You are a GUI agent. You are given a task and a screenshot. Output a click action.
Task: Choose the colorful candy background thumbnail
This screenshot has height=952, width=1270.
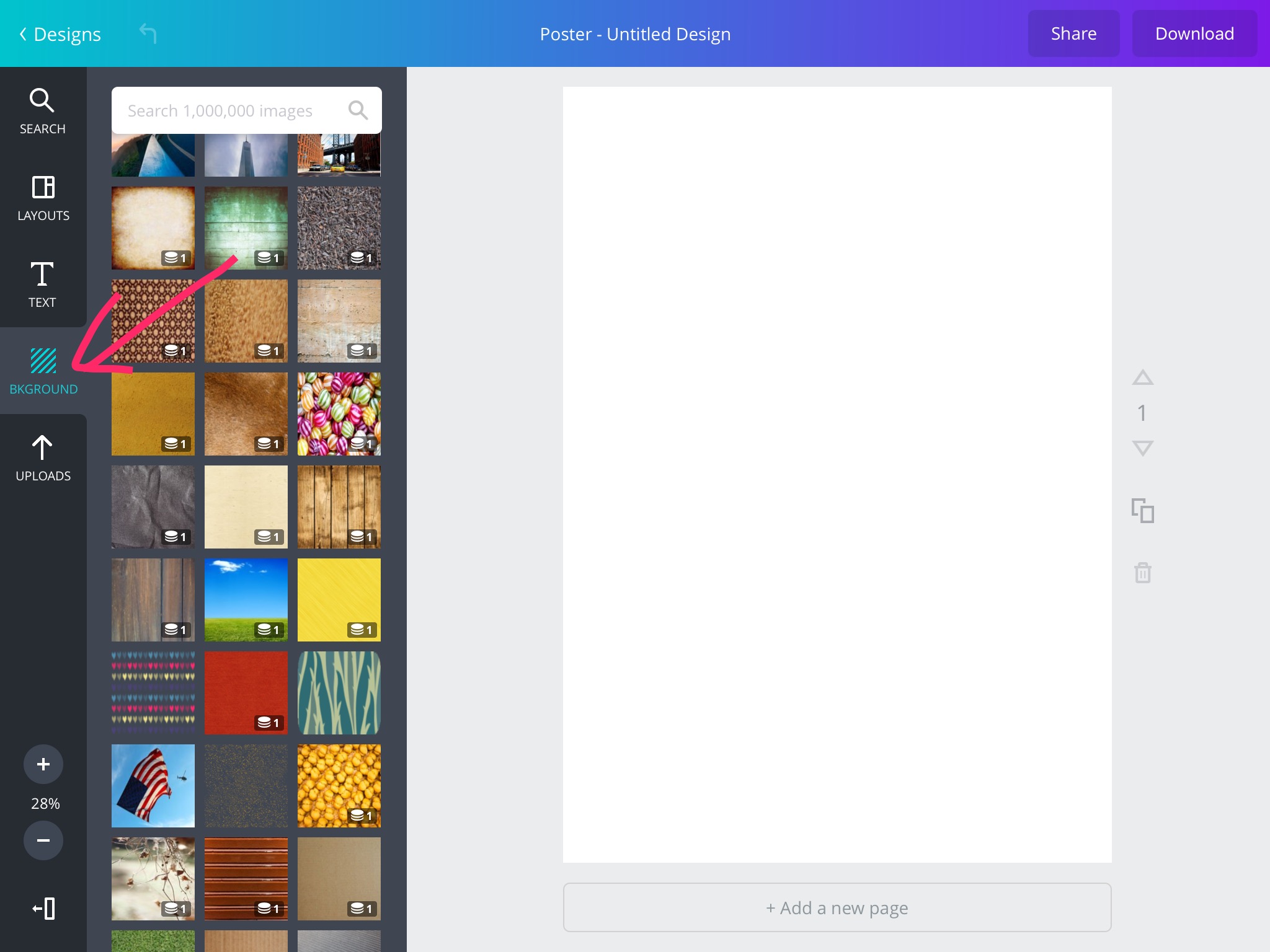click(x=339, y=413)
